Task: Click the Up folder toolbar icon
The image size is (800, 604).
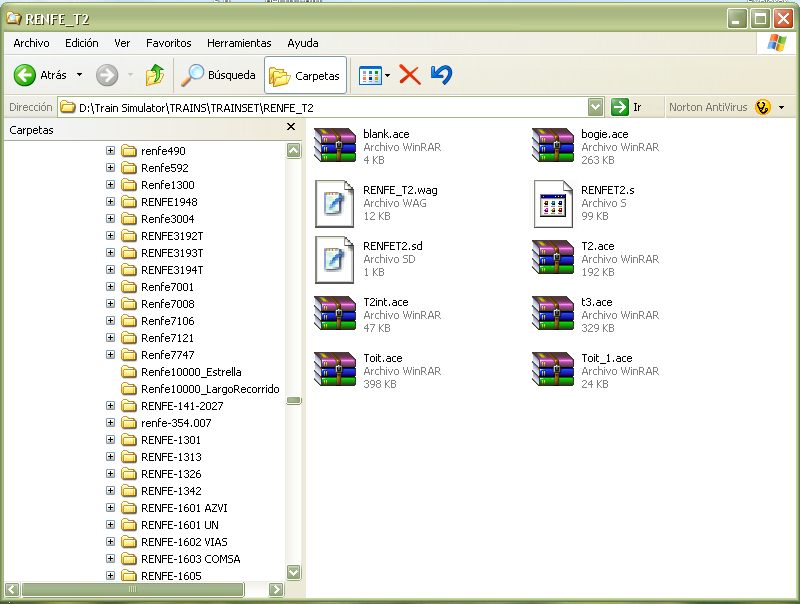Action: (x=154, y=75)
